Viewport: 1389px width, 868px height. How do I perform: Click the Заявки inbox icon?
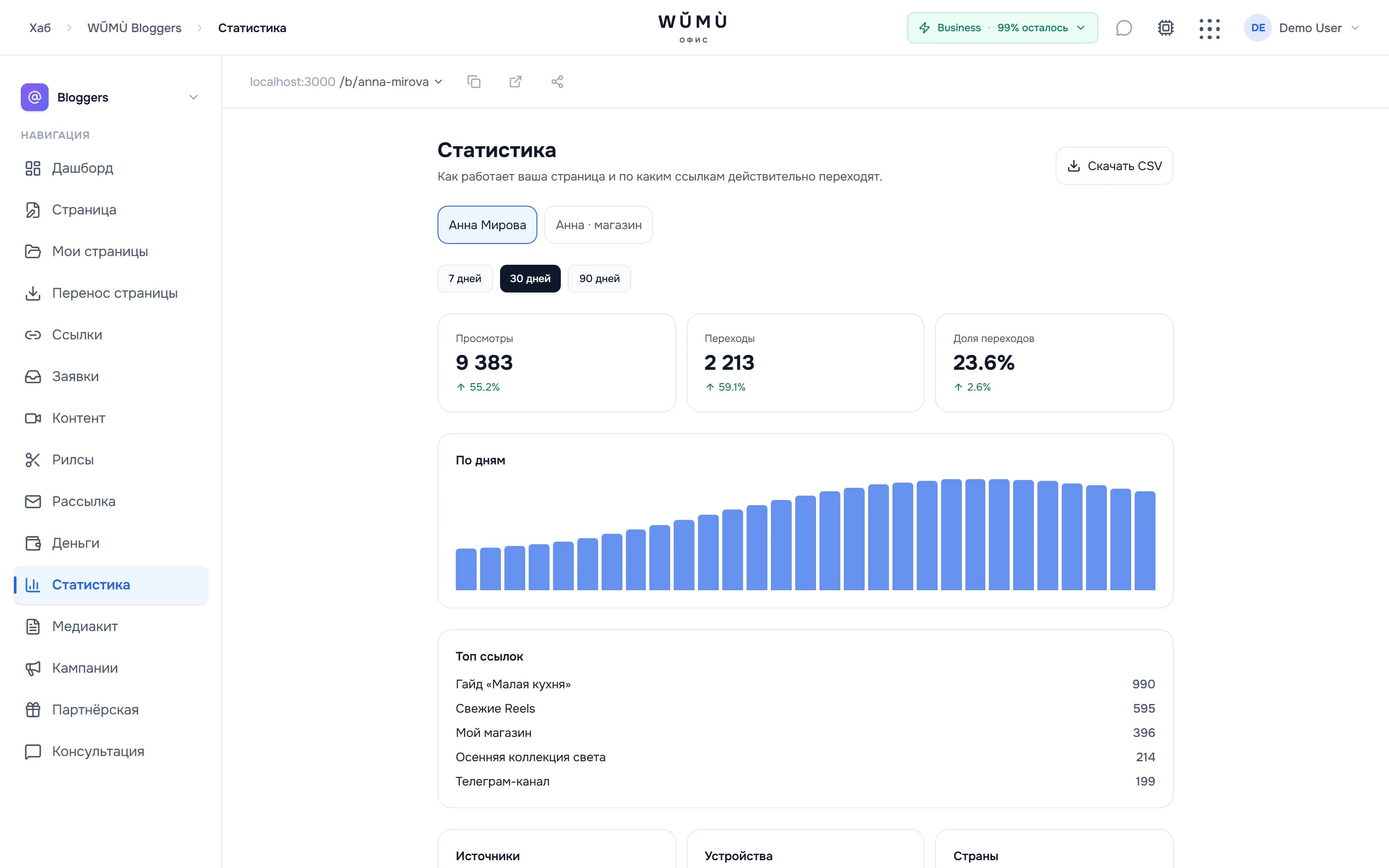33,377
